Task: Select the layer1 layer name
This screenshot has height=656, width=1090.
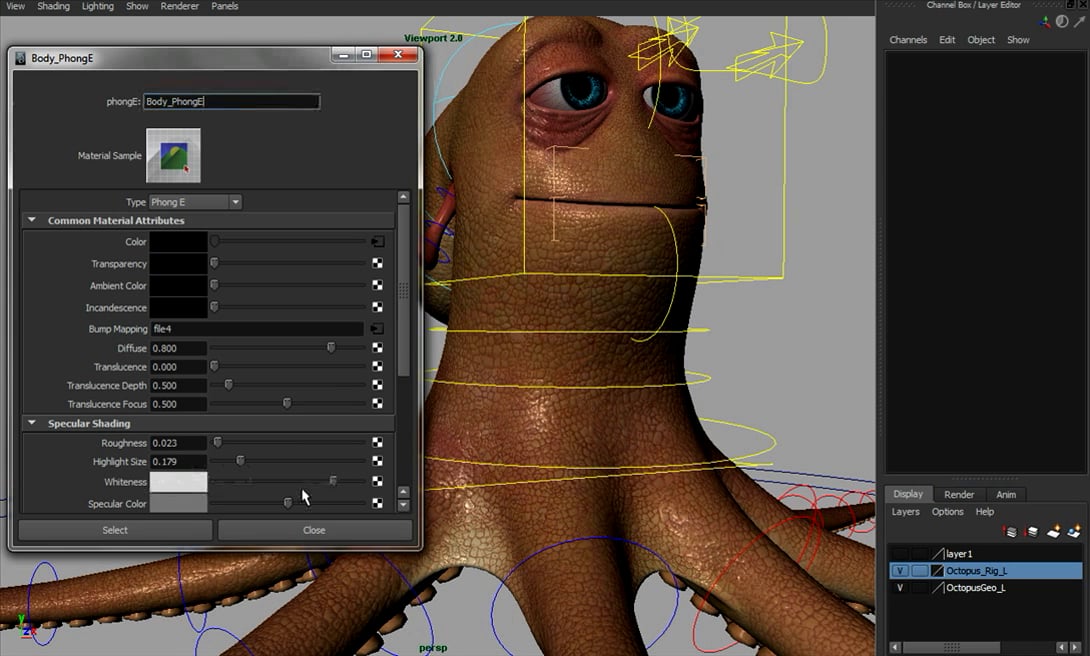Action: 959,554
